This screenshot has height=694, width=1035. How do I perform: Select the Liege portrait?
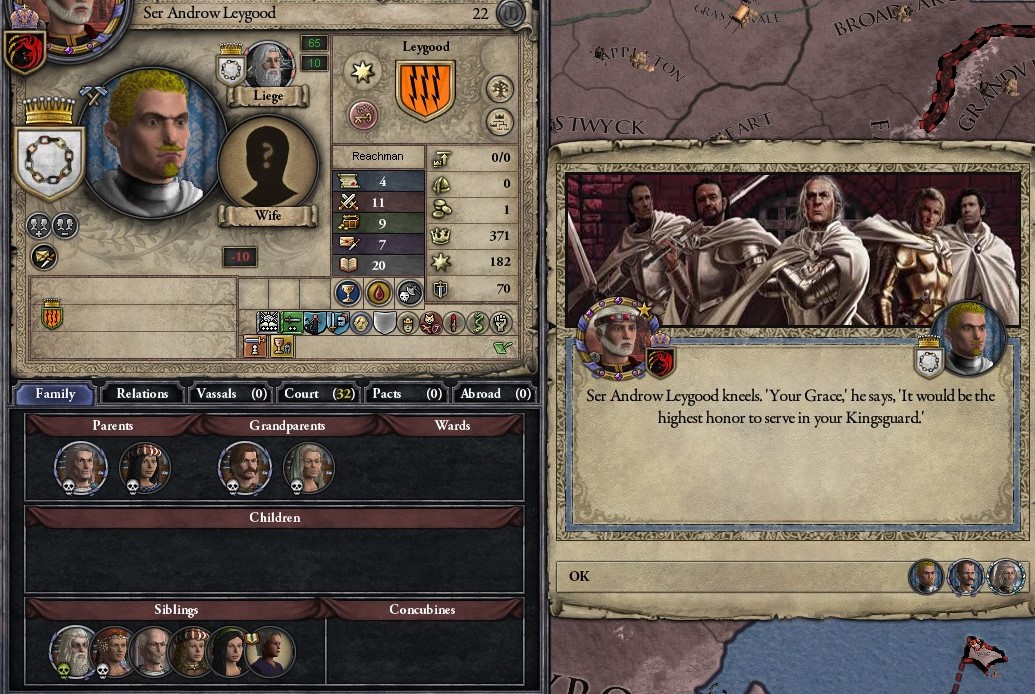click(x=269, y=65)
